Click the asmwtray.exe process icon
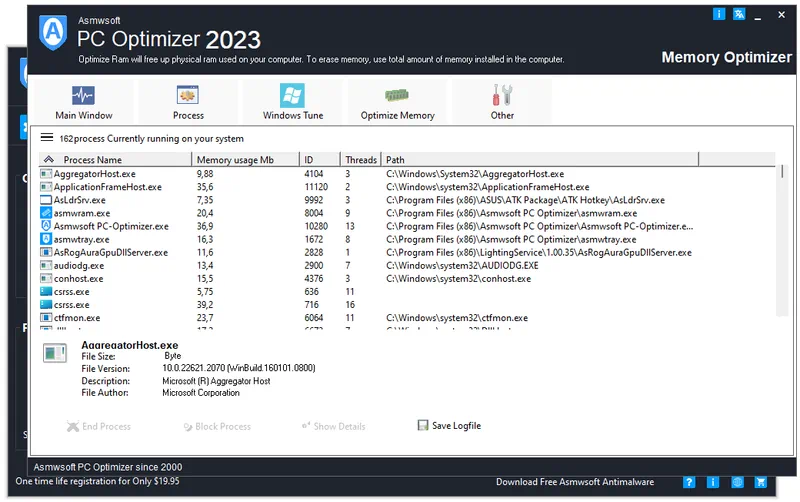The image size is (800, 502). pyautogui.click(x=46, y=239)
